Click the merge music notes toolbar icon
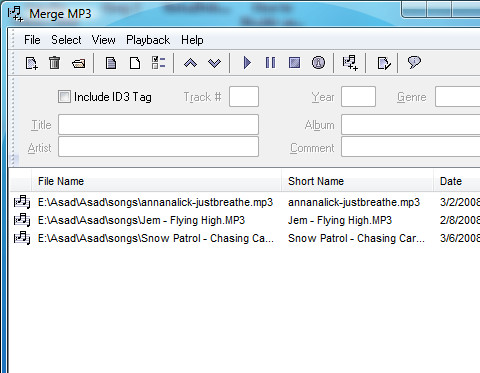 [350, 63]
